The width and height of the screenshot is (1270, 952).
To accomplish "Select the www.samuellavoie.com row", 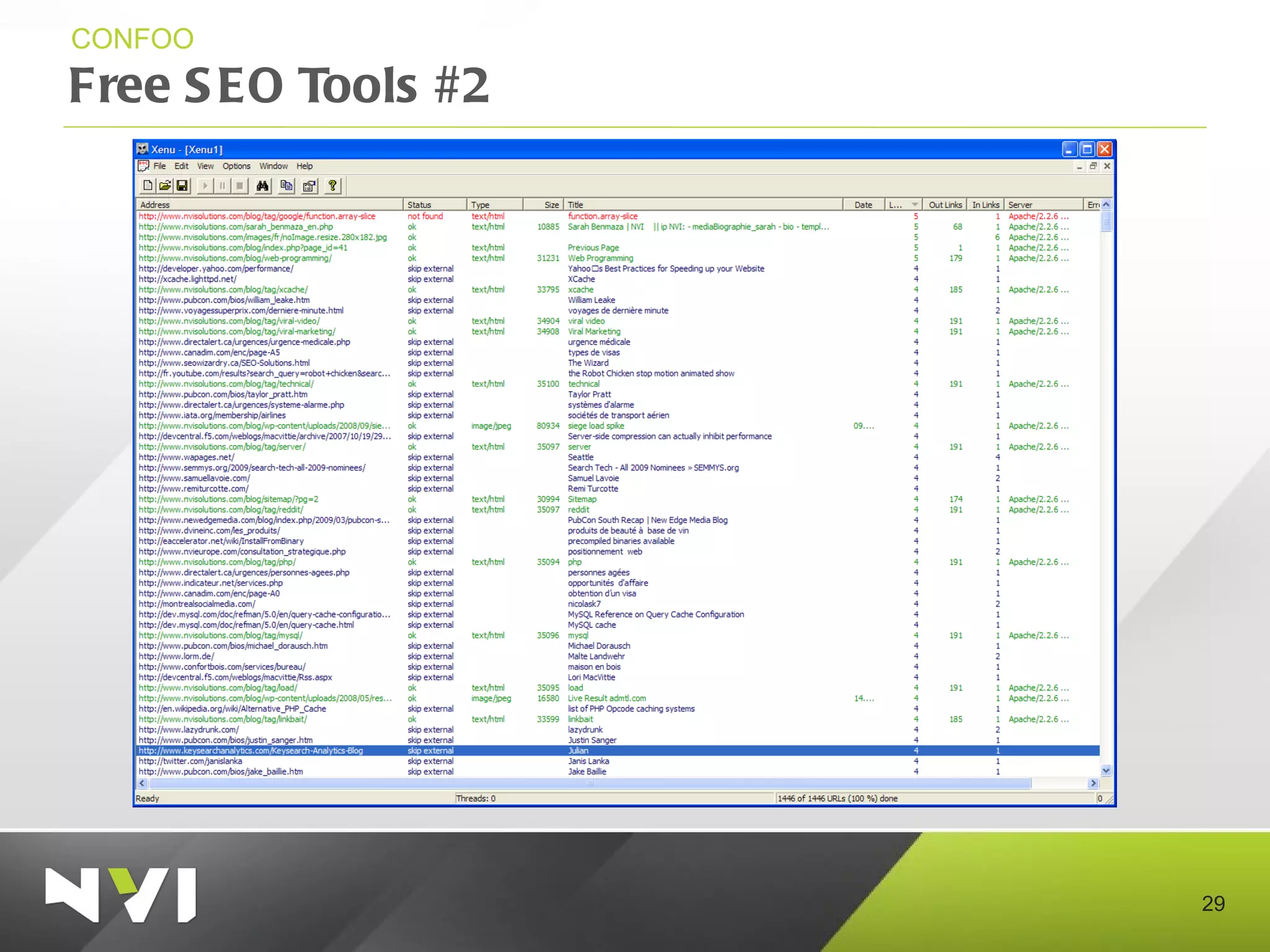I will [618, 478].
